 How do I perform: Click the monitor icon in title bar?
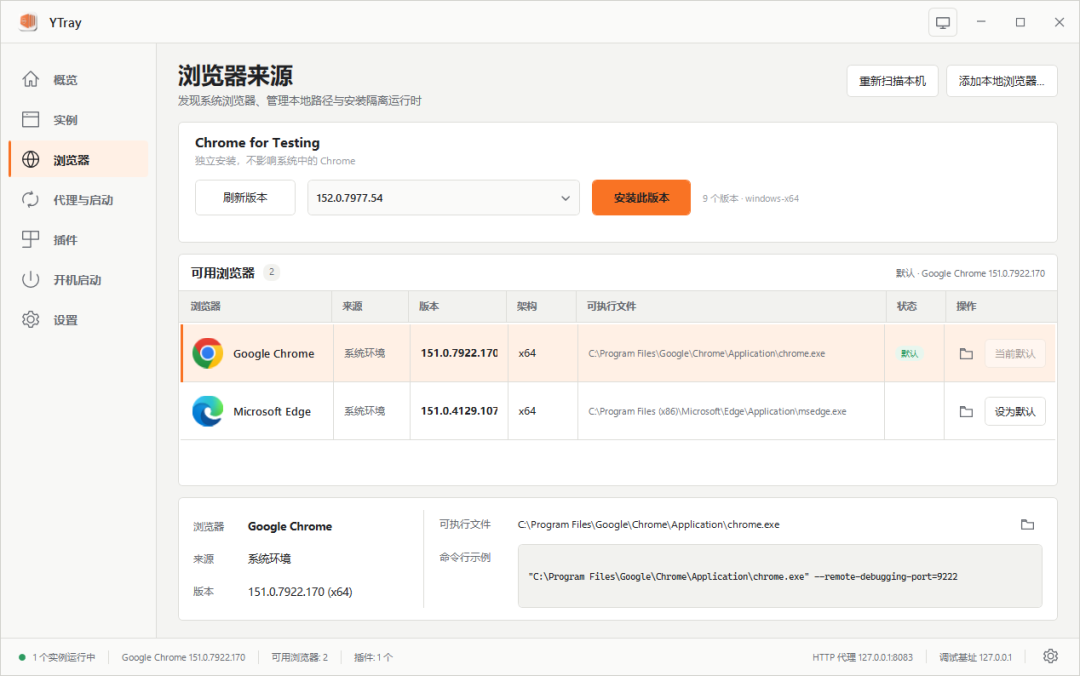pyautogui.click(x=942, y=22)
